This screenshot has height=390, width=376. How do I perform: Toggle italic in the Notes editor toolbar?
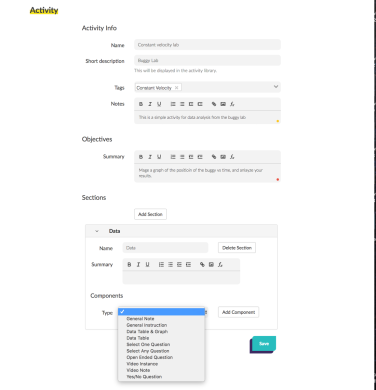[150, 104]
